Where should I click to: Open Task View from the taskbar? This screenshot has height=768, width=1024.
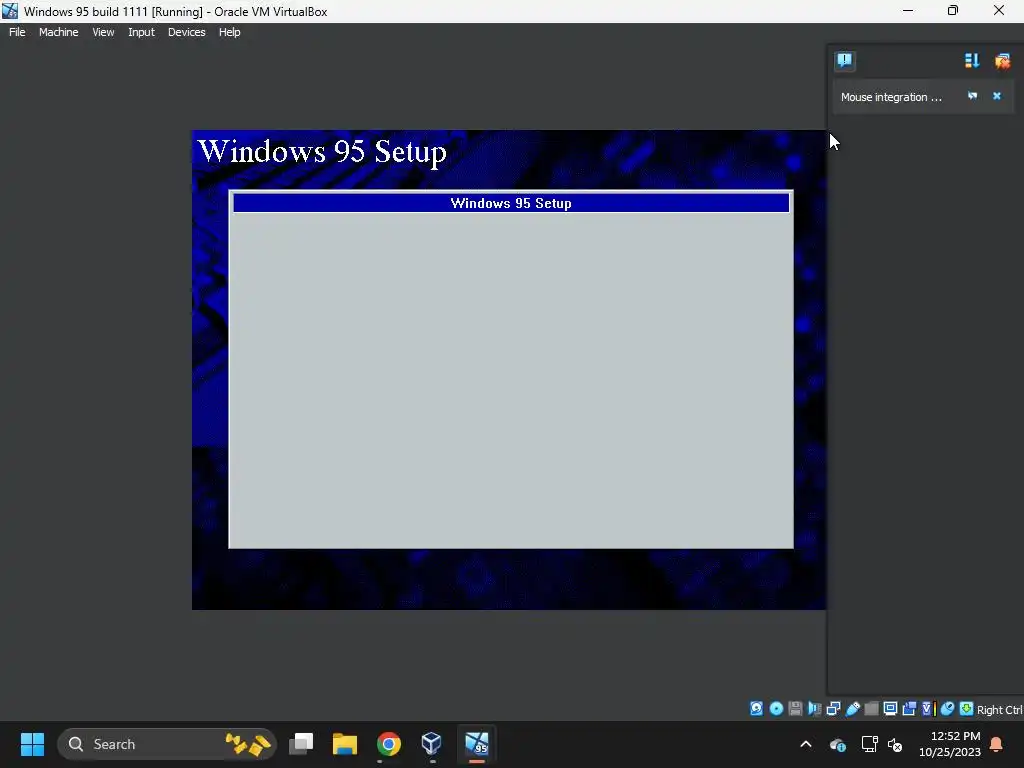302,744
